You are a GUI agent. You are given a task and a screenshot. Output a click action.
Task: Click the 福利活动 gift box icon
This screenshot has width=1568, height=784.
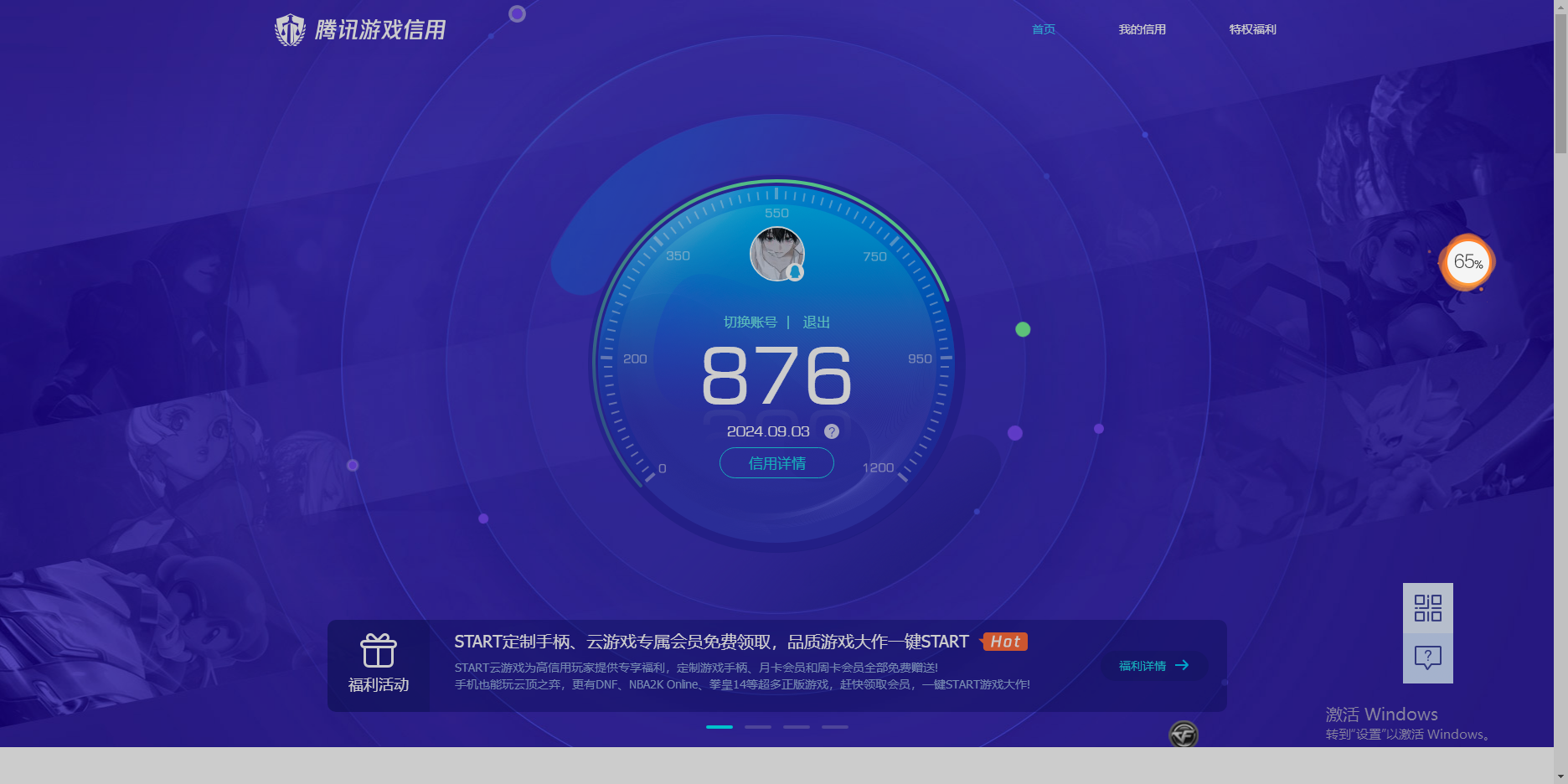(379, 651)
